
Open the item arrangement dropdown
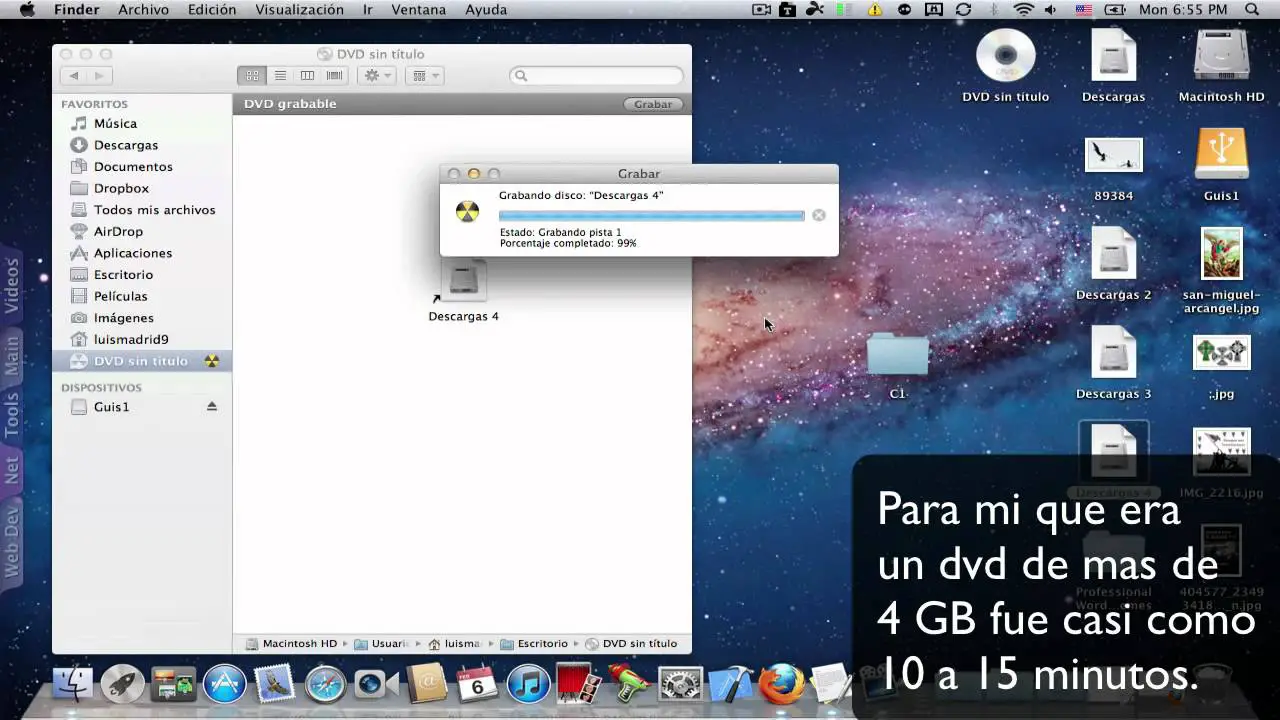pos(424,76)
